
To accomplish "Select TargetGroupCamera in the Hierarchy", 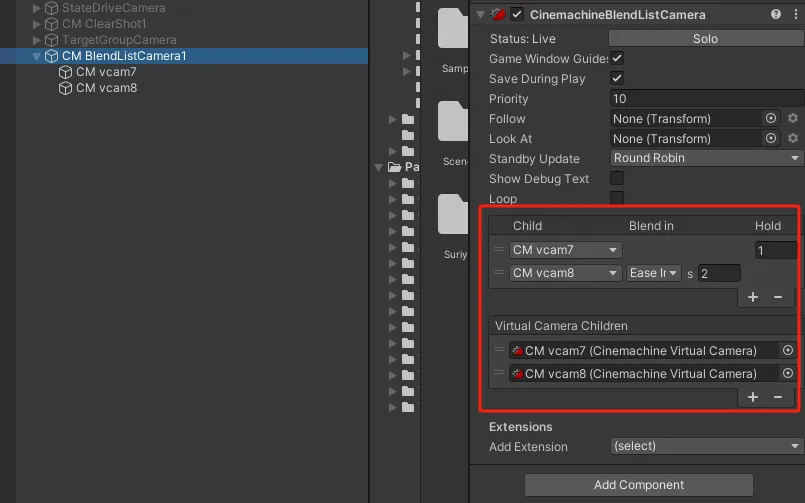I will [x=119, y=40].
